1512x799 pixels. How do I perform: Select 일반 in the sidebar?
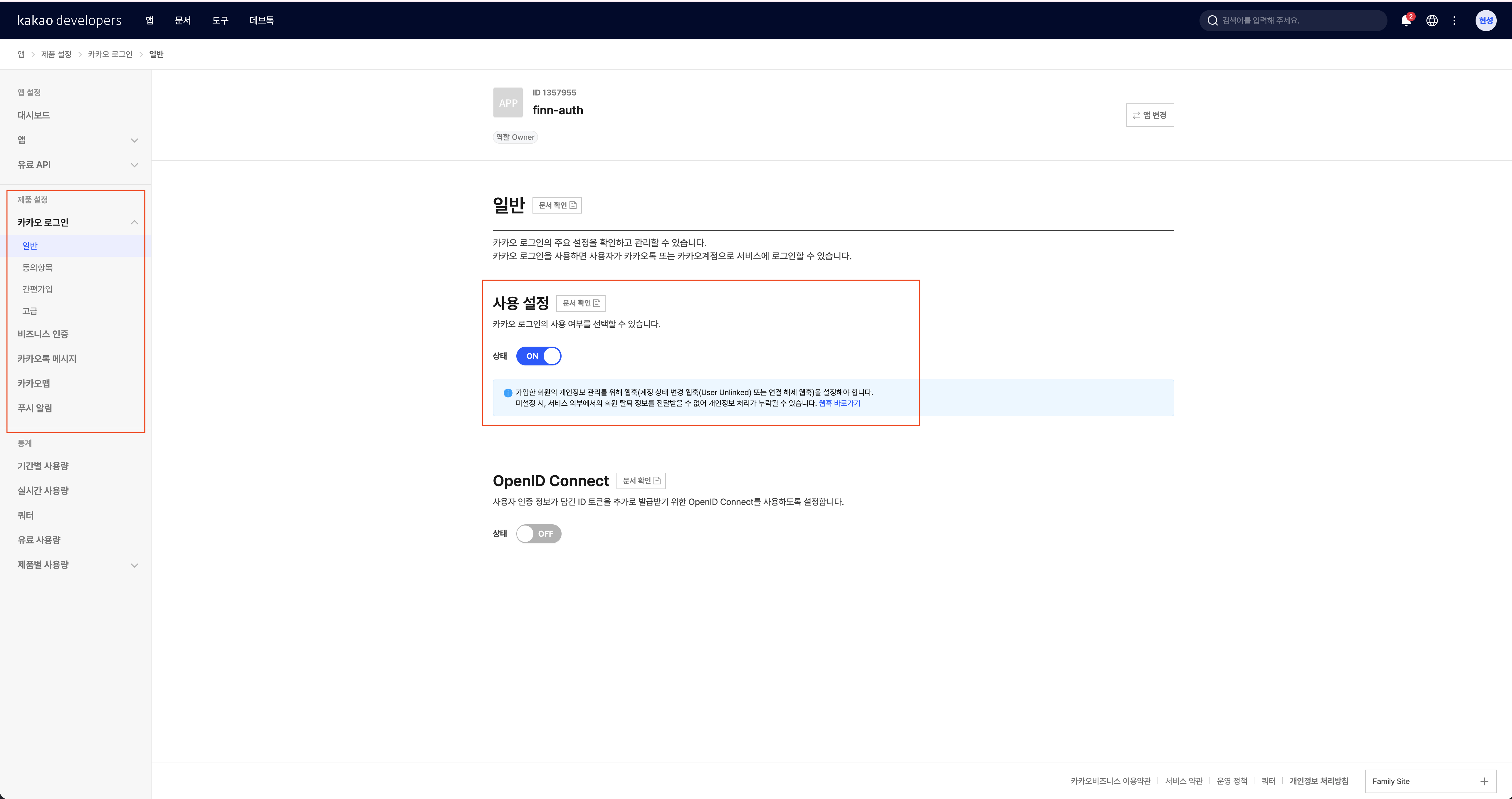pos(76,246)
